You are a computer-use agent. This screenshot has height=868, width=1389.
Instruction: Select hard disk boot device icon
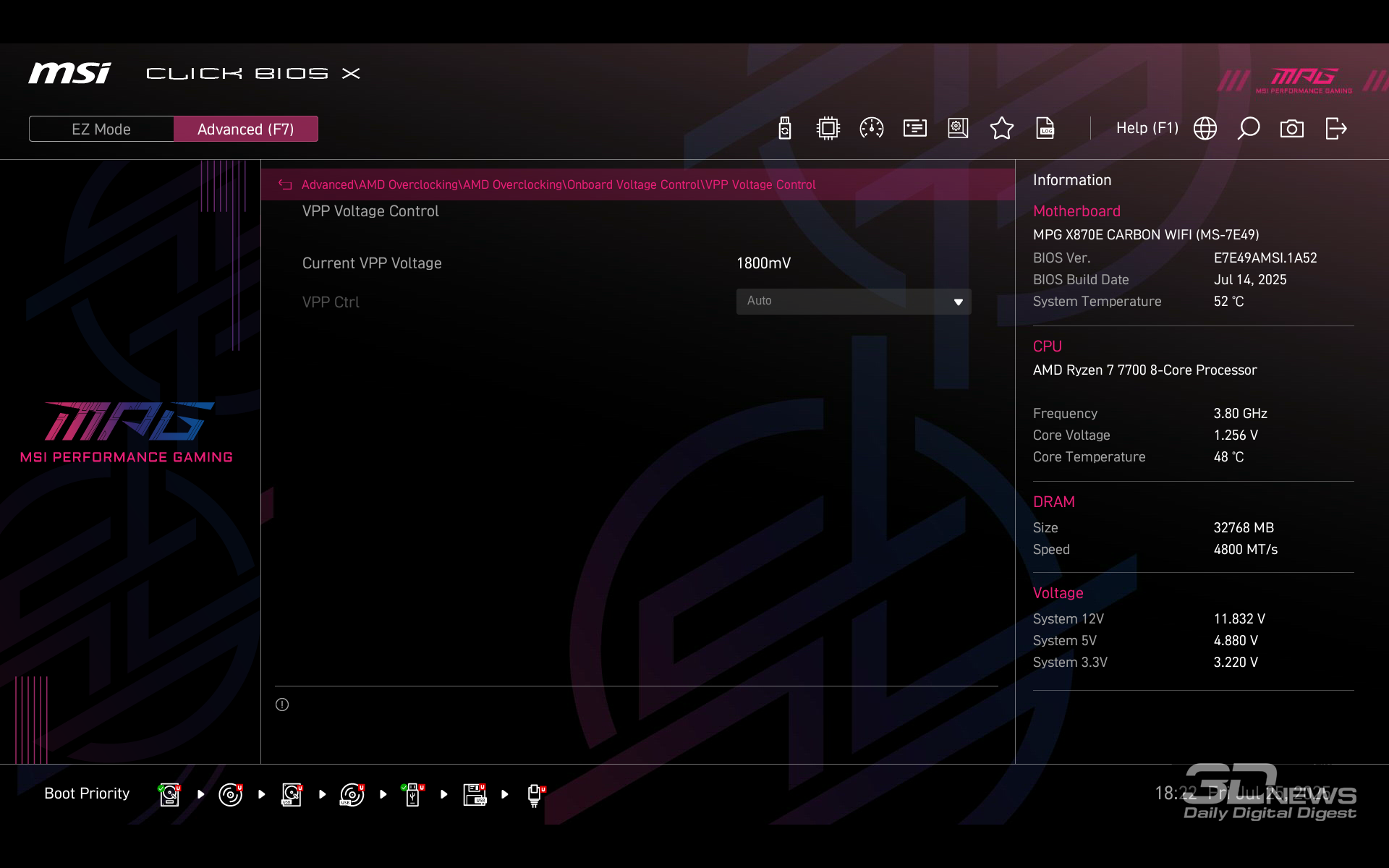169,794
